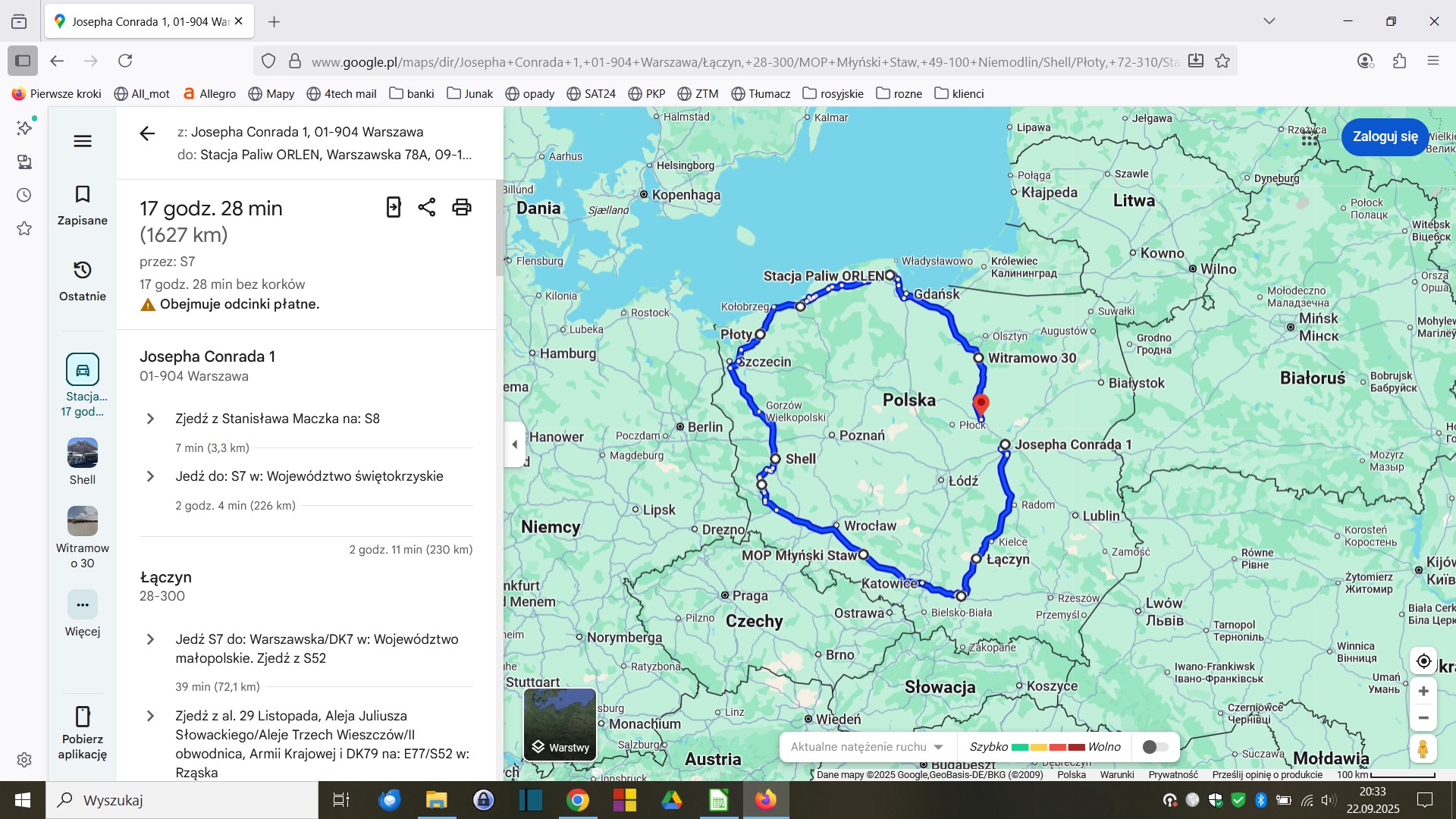Click the Zaloguj się button
The image size is (1456, 819).
pos(1385,136)
